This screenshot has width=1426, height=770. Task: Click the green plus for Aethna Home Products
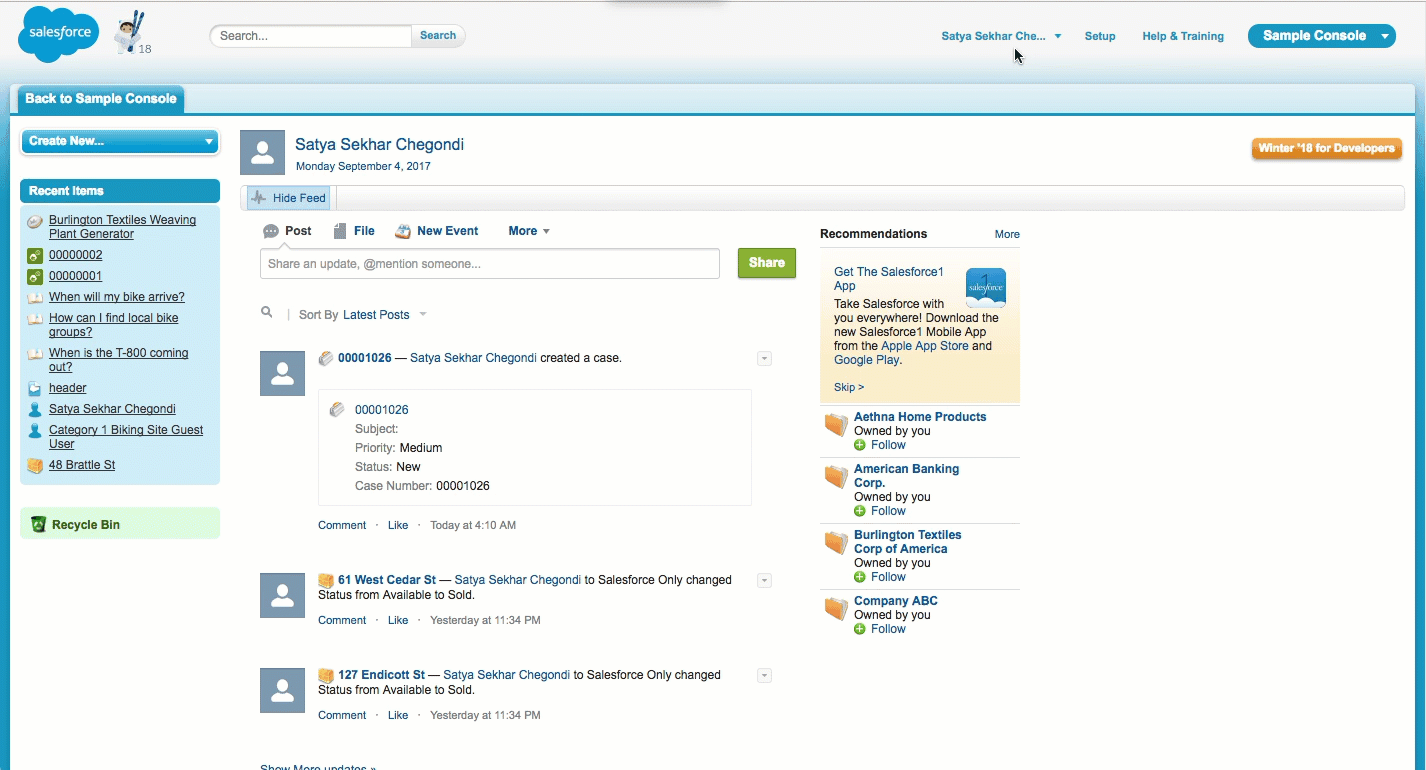pos(860,445)
